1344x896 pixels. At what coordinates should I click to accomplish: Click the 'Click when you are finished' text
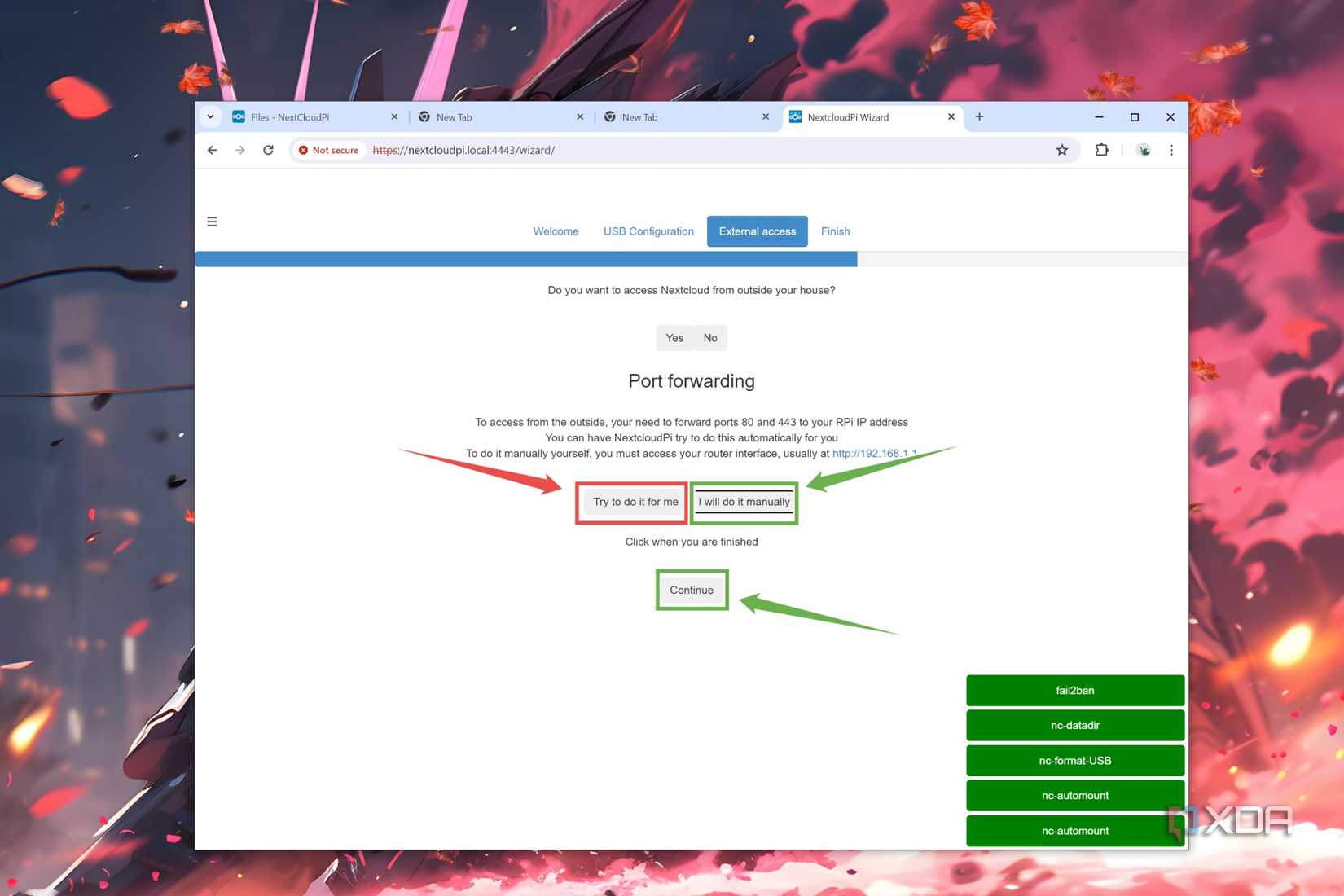(692, 542)
